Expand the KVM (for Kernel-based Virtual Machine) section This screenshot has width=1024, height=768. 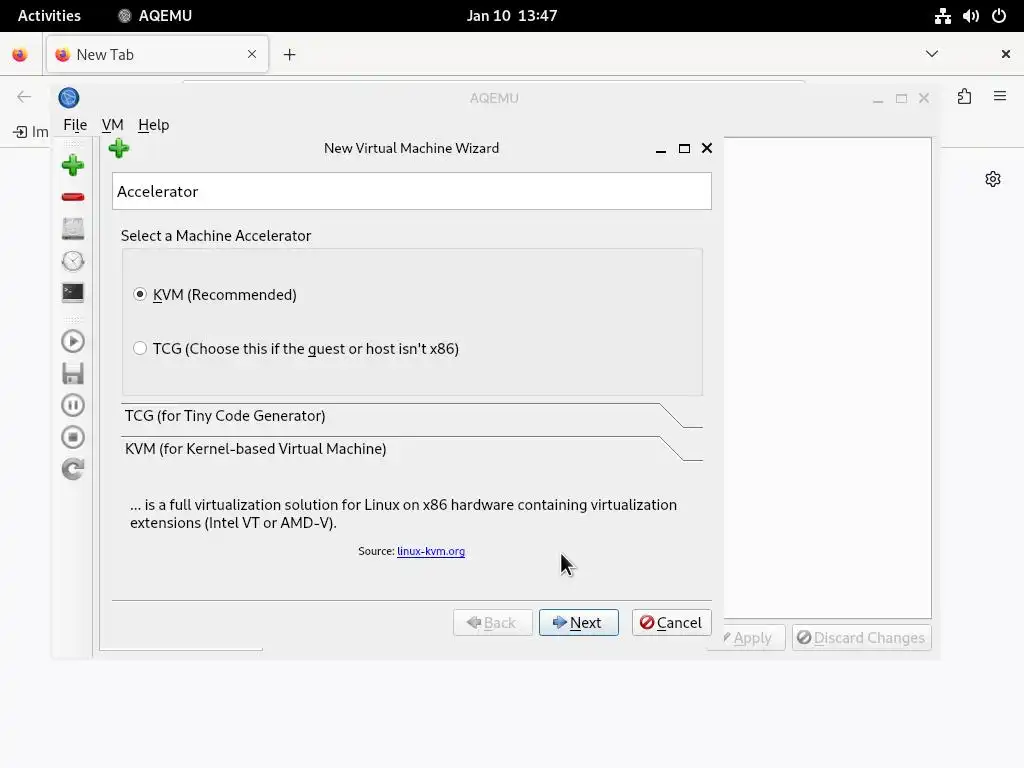(411, 449)
